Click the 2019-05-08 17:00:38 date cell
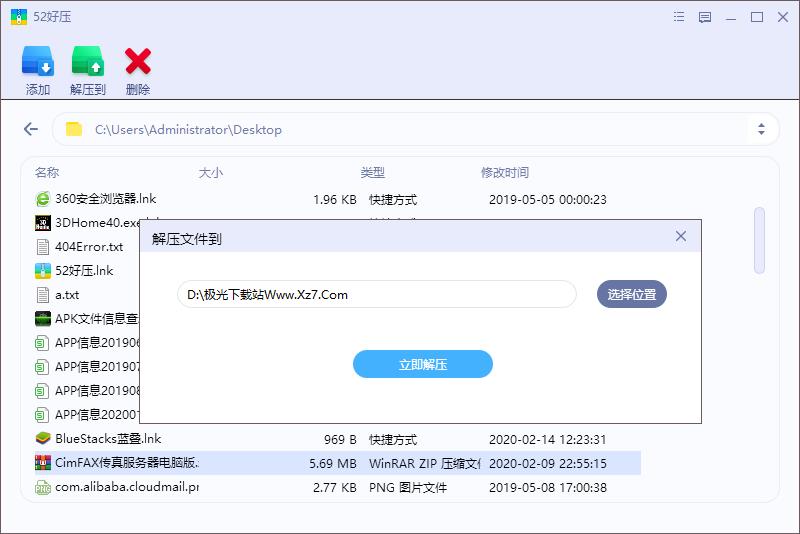 [548, 488]
